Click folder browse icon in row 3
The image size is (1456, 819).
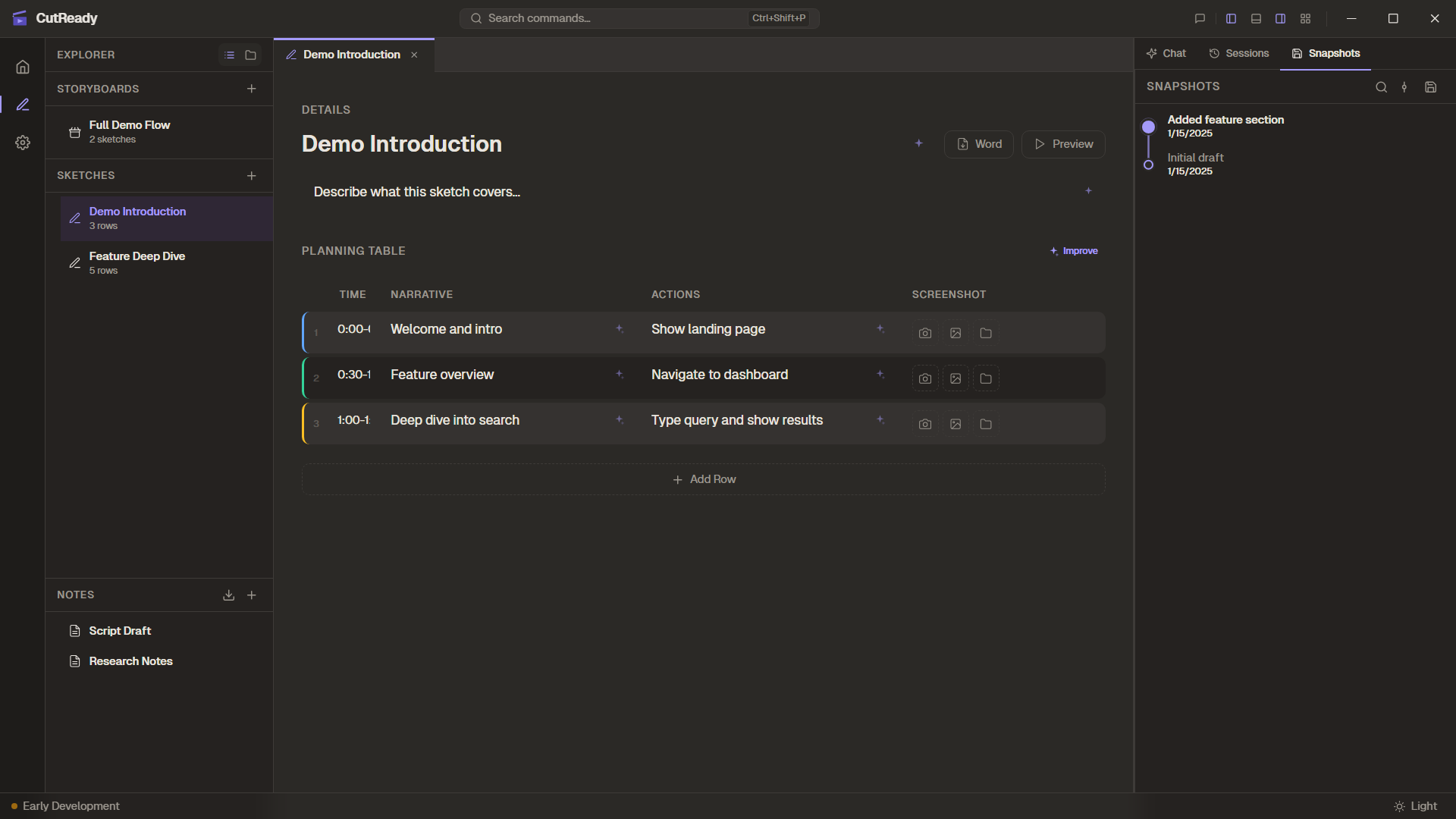pyautogui.click(x=986, y=424)
